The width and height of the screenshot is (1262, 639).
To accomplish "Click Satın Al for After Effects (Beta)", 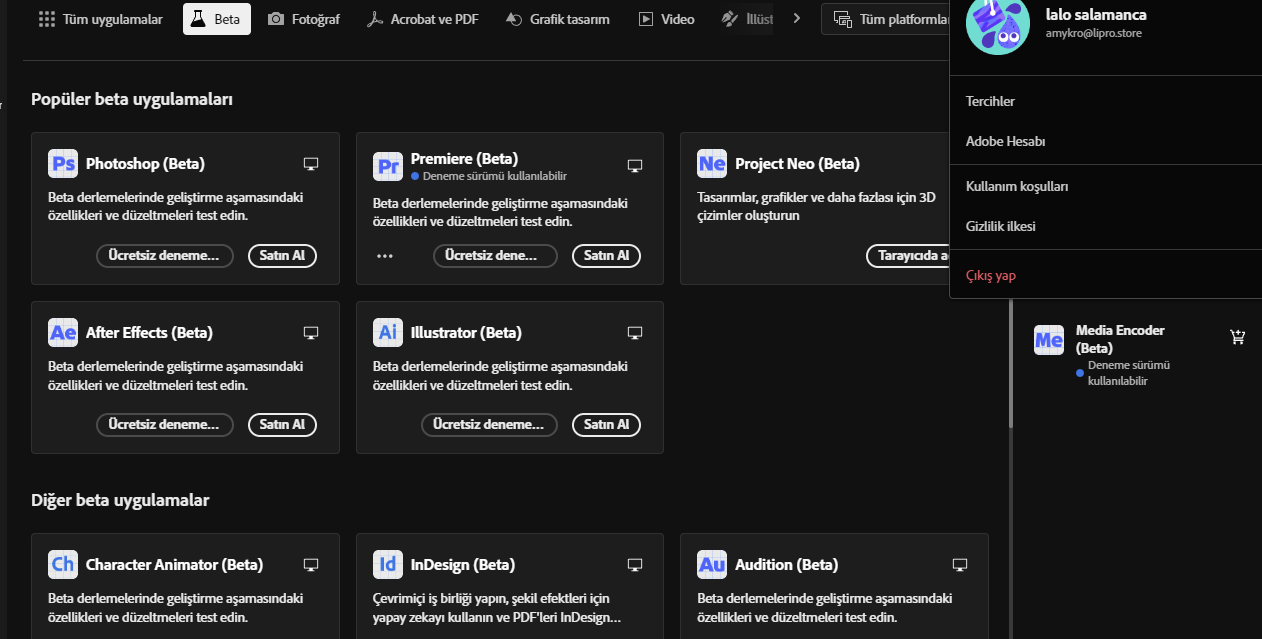I will (x=282, y=425).
